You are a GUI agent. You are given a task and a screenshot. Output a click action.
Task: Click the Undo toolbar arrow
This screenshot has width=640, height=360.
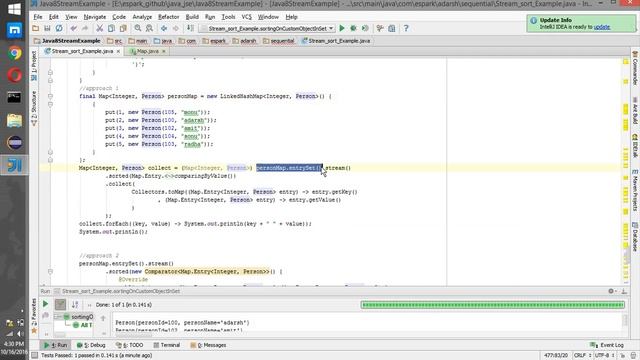(x=73, y=29)
